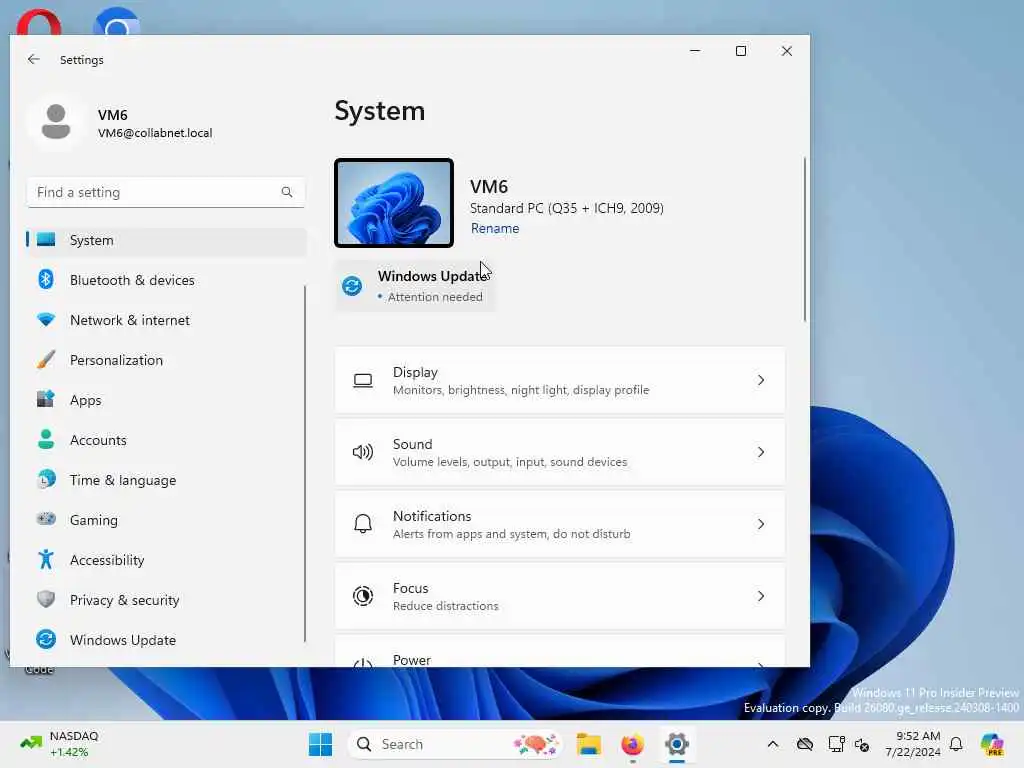
Task: Expand the Focus settings chevron
Action: tap(761, 596)
